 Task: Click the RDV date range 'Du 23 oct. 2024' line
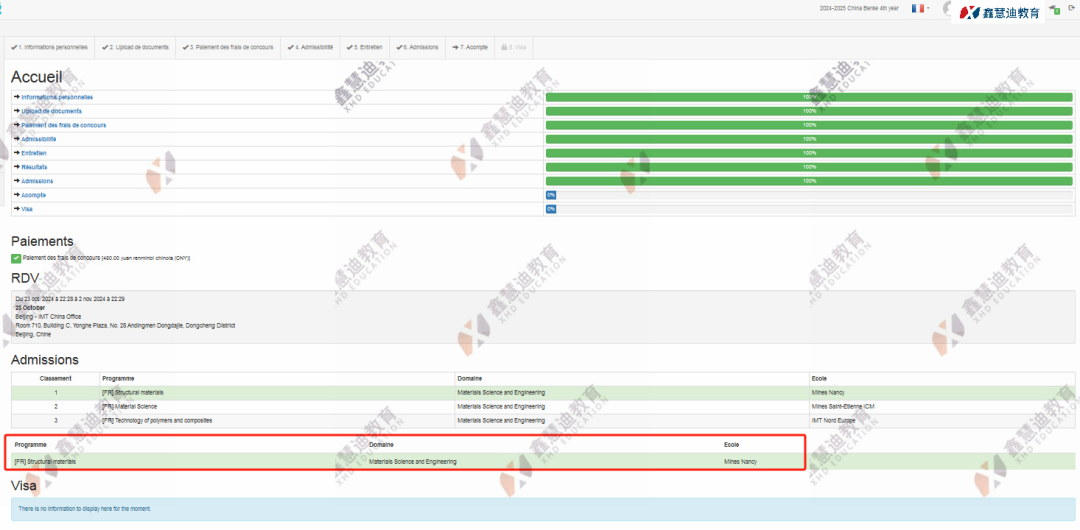coord(70,298)
